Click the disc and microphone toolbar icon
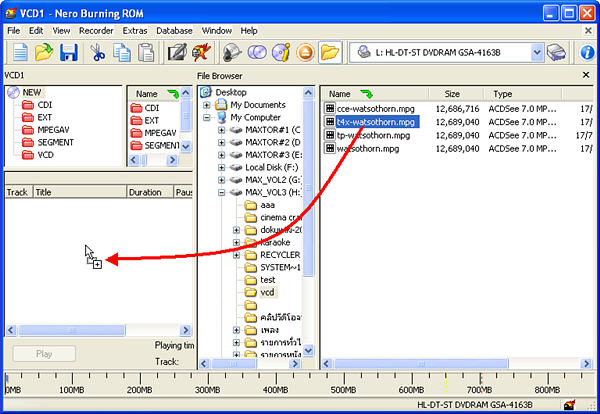Image resolution: width=600 pixels, height=414 pixels. tap(232, 52)
